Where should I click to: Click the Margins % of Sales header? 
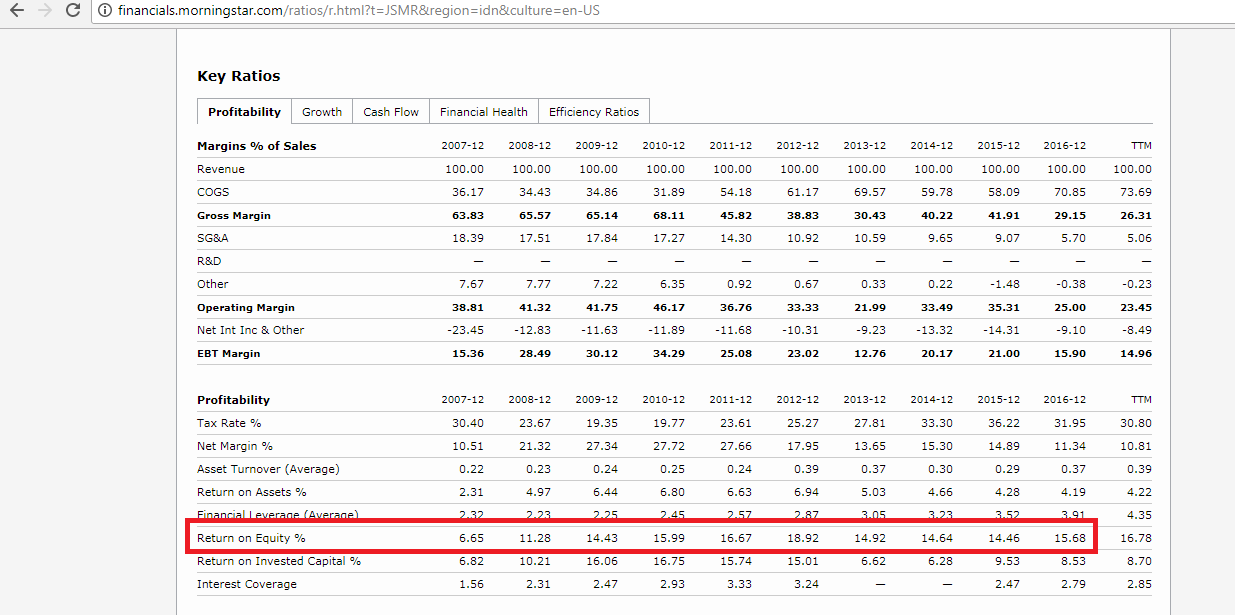(x=257, y=146)
